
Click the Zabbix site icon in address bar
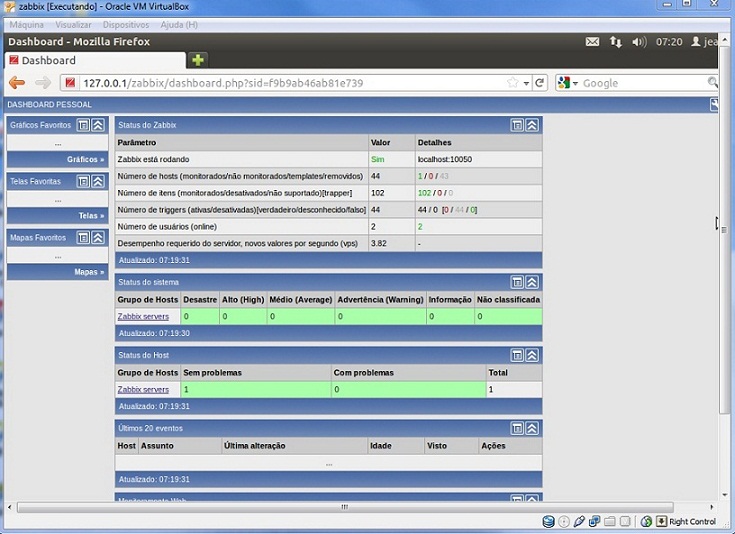point(70,83)
